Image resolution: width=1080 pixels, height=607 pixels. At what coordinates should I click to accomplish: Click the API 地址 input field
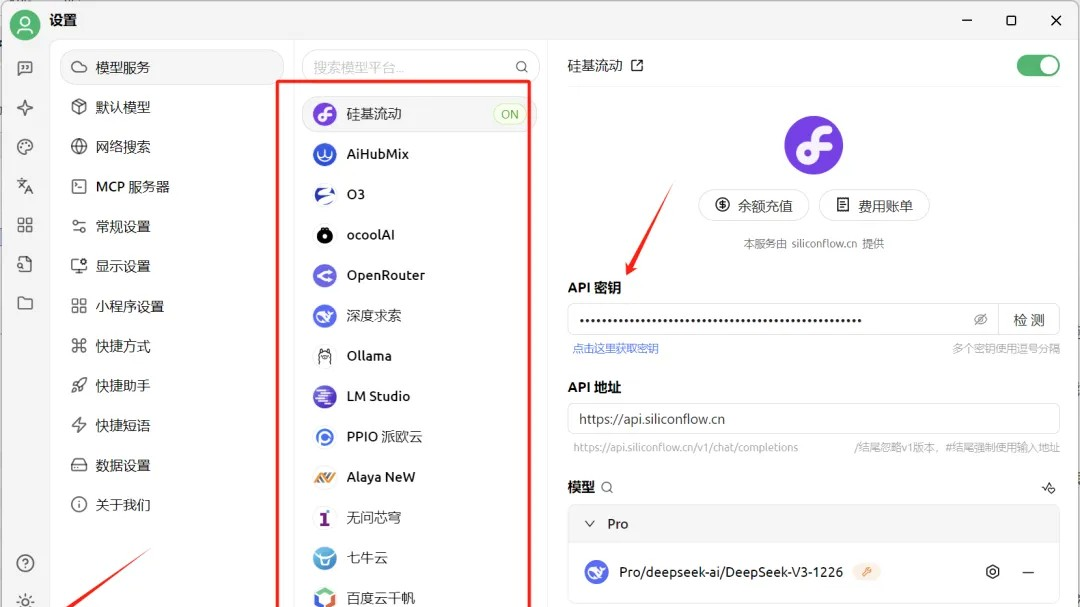coord(813,419)
